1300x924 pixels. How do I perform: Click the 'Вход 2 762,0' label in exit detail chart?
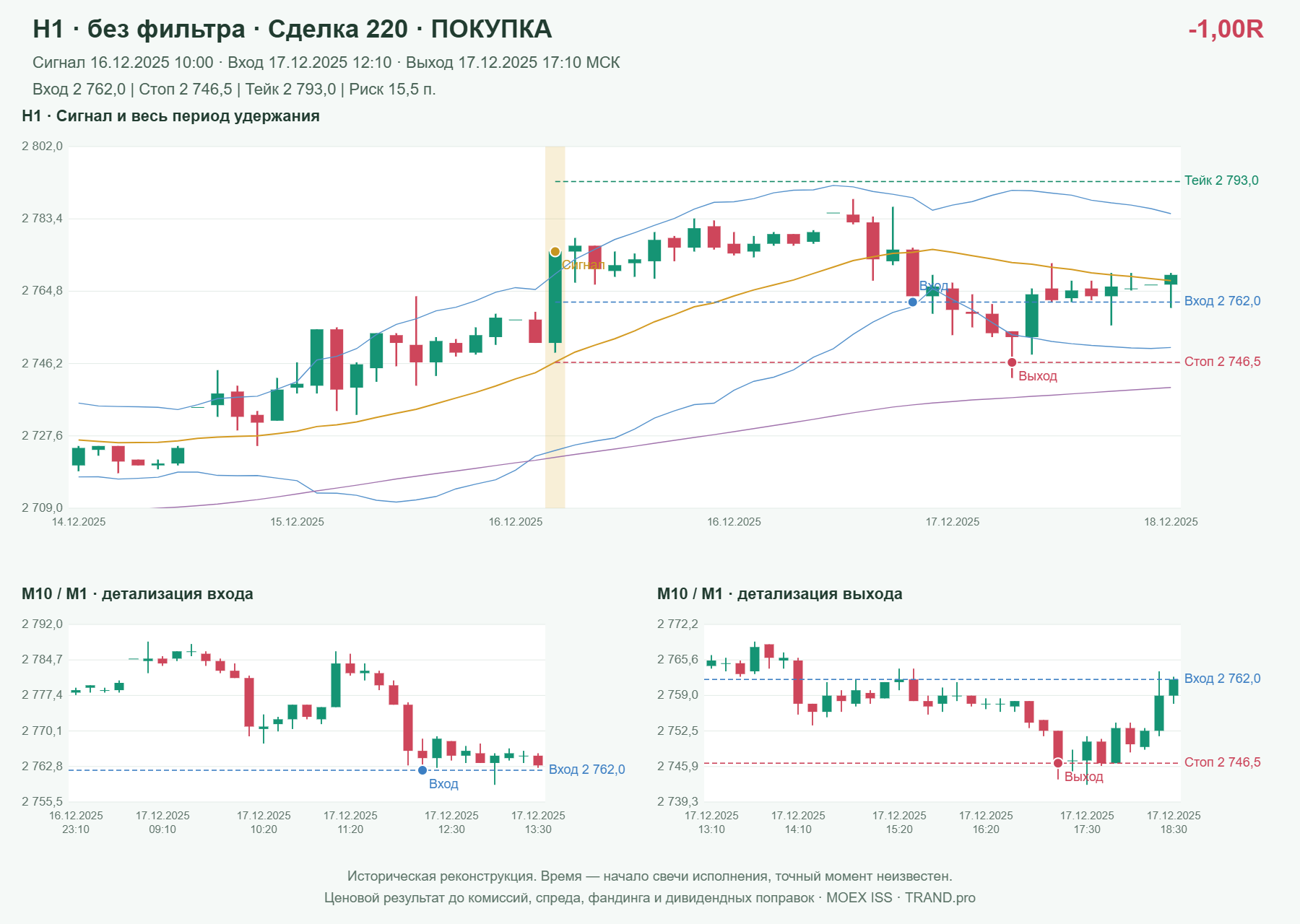click(1223, 679)
